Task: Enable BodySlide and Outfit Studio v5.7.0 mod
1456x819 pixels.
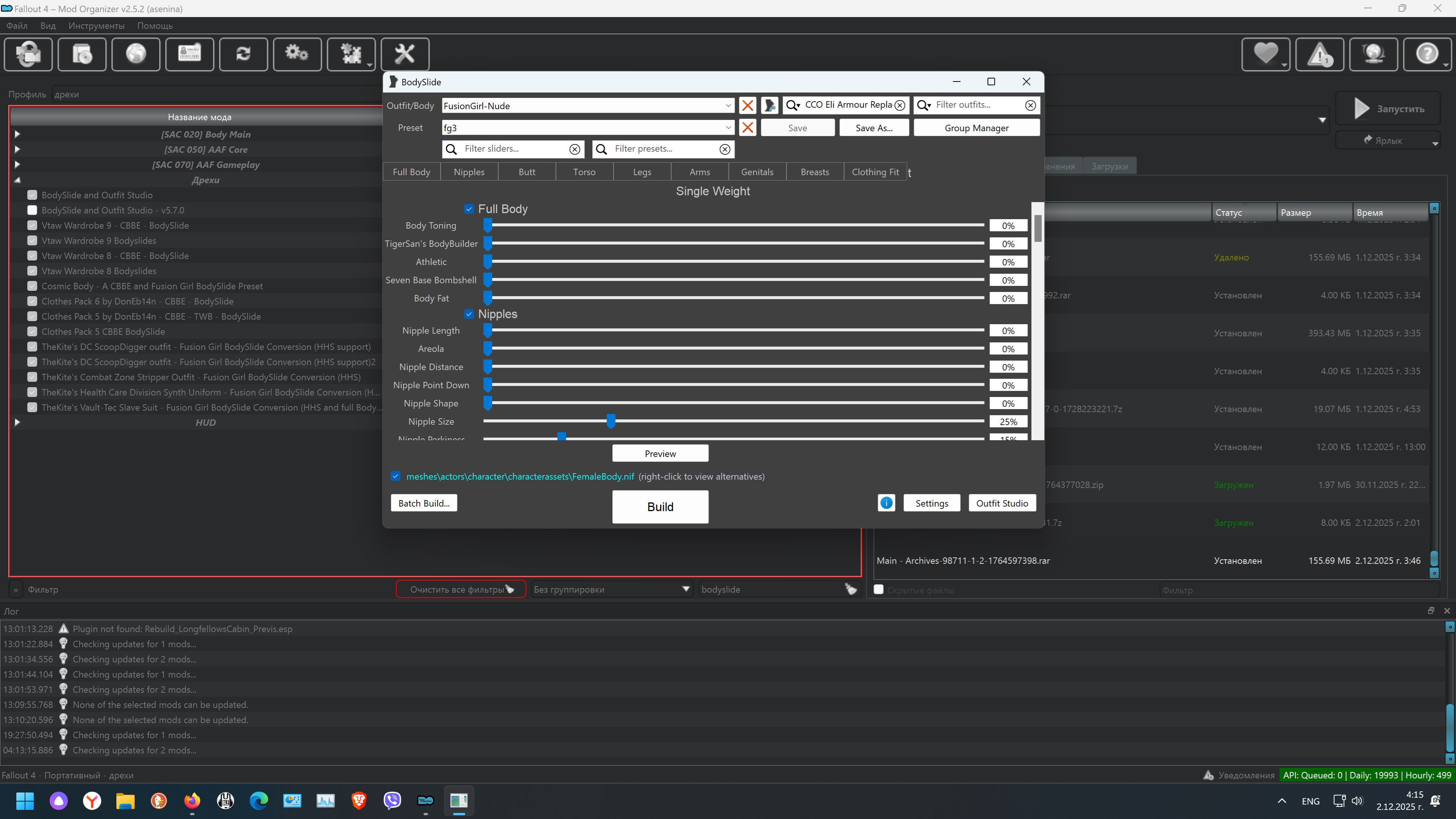Action: (x=32, y=210)
